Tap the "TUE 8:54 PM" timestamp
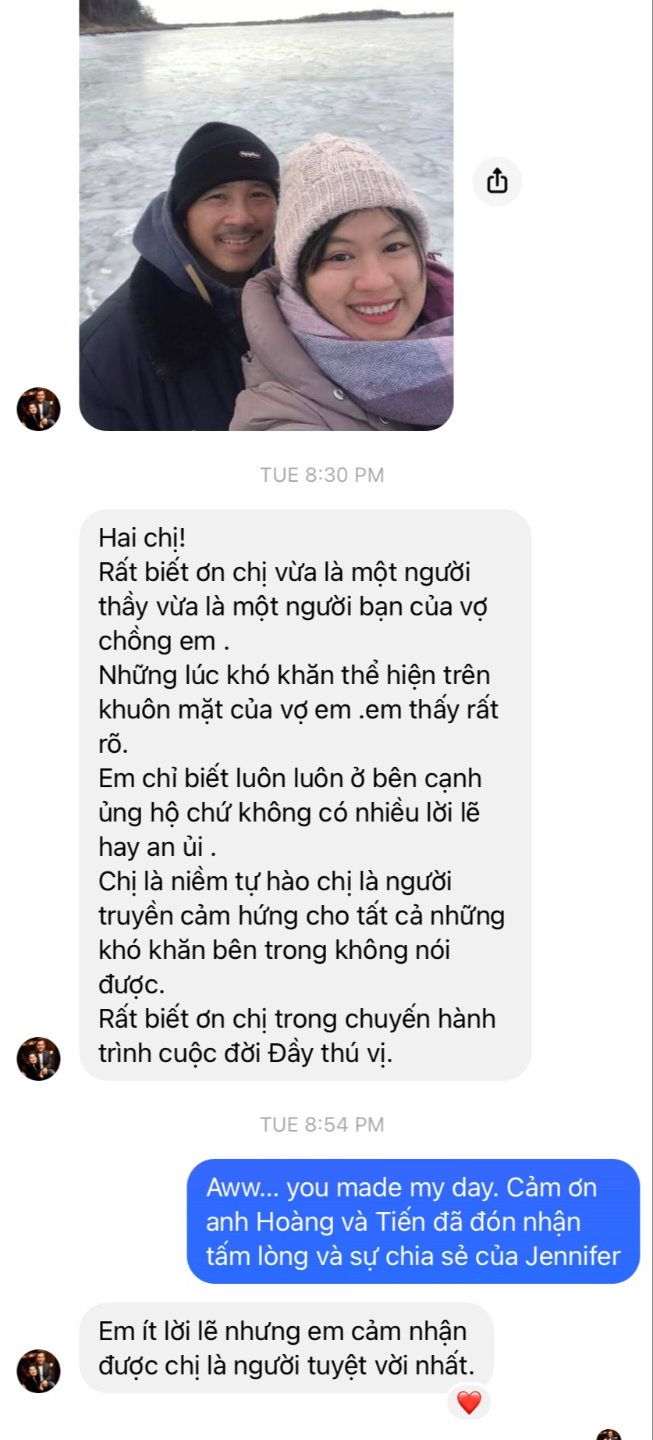This screenshot has width=653, height=1440. pos(322,1124)
